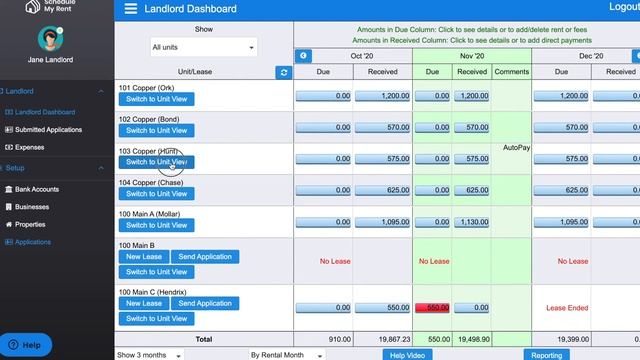
Task: Click 102 Copper Nov '20 received 570.00
Action: pos(471,127)
